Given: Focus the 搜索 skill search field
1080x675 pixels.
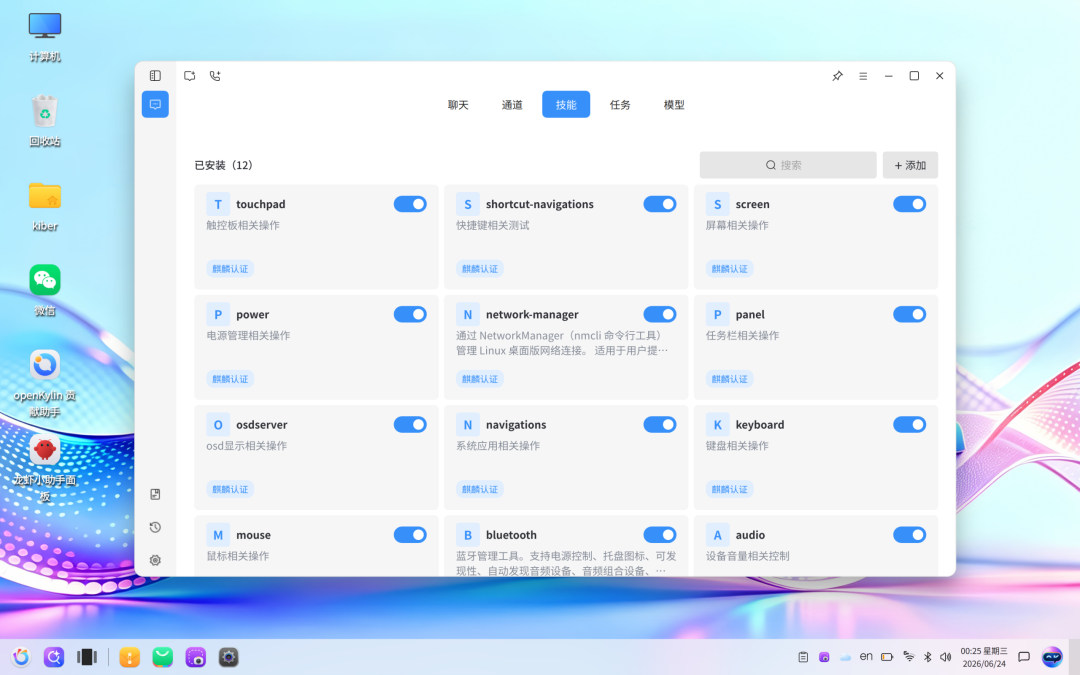Looking at the screenshot, I should click(x=788, y=165).
